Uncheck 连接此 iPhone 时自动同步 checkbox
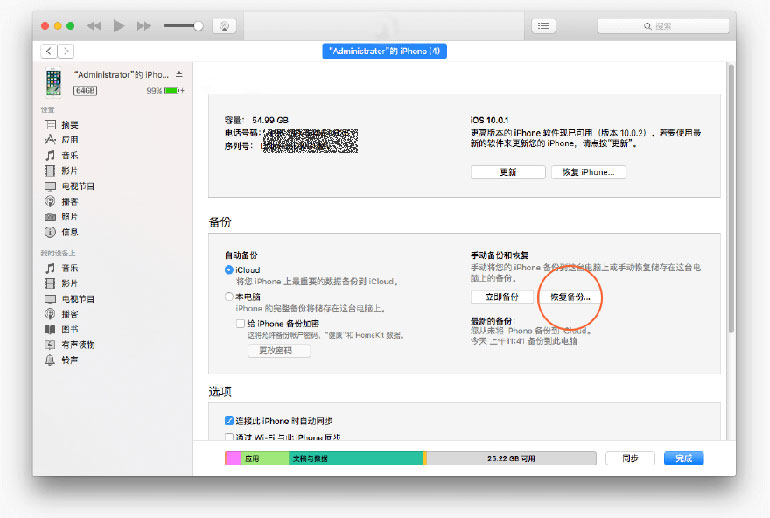The image size is (770, 518). coord(229,421)
